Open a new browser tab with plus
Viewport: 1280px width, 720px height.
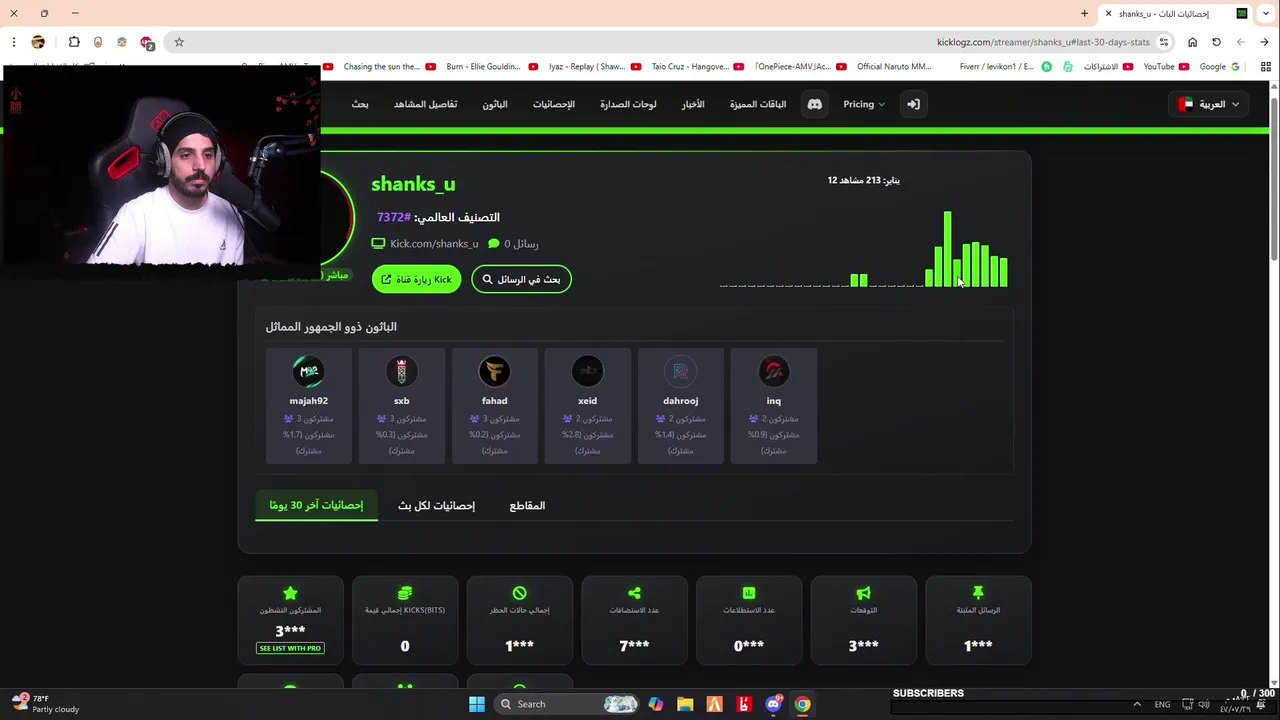[1084, 13]
